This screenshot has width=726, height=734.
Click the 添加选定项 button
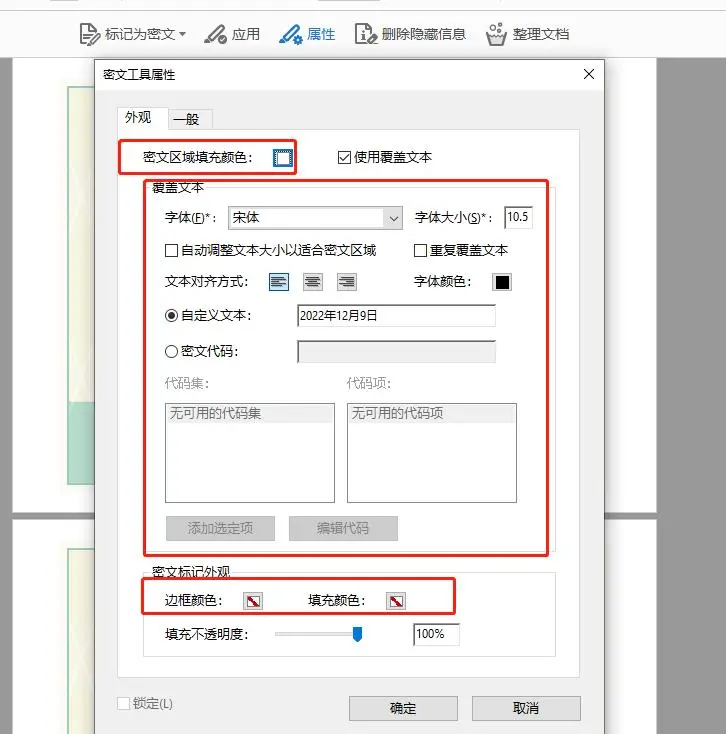pos(220,528)
